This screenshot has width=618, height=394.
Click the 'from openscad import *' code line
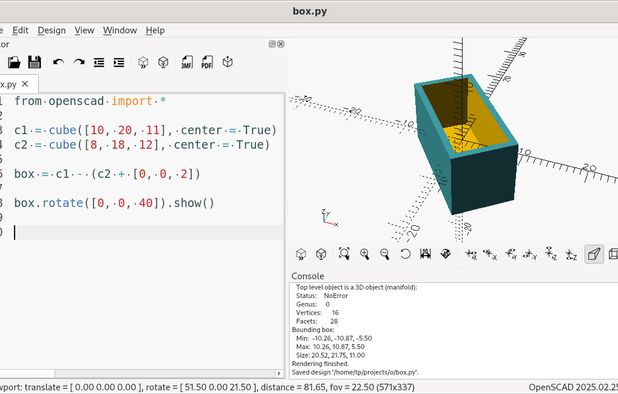coord(90,101)
